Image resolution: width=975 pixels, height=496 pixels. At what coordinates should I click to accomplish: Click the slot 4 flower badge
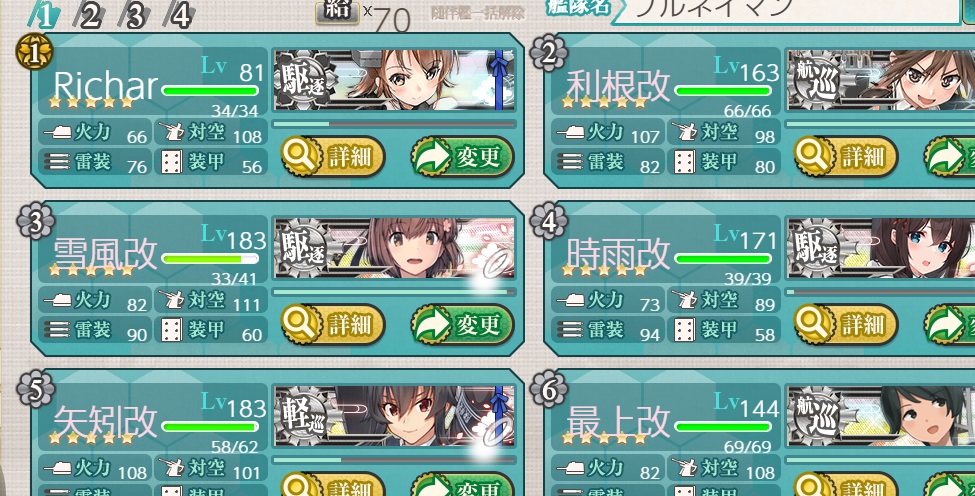coord(548,220)
